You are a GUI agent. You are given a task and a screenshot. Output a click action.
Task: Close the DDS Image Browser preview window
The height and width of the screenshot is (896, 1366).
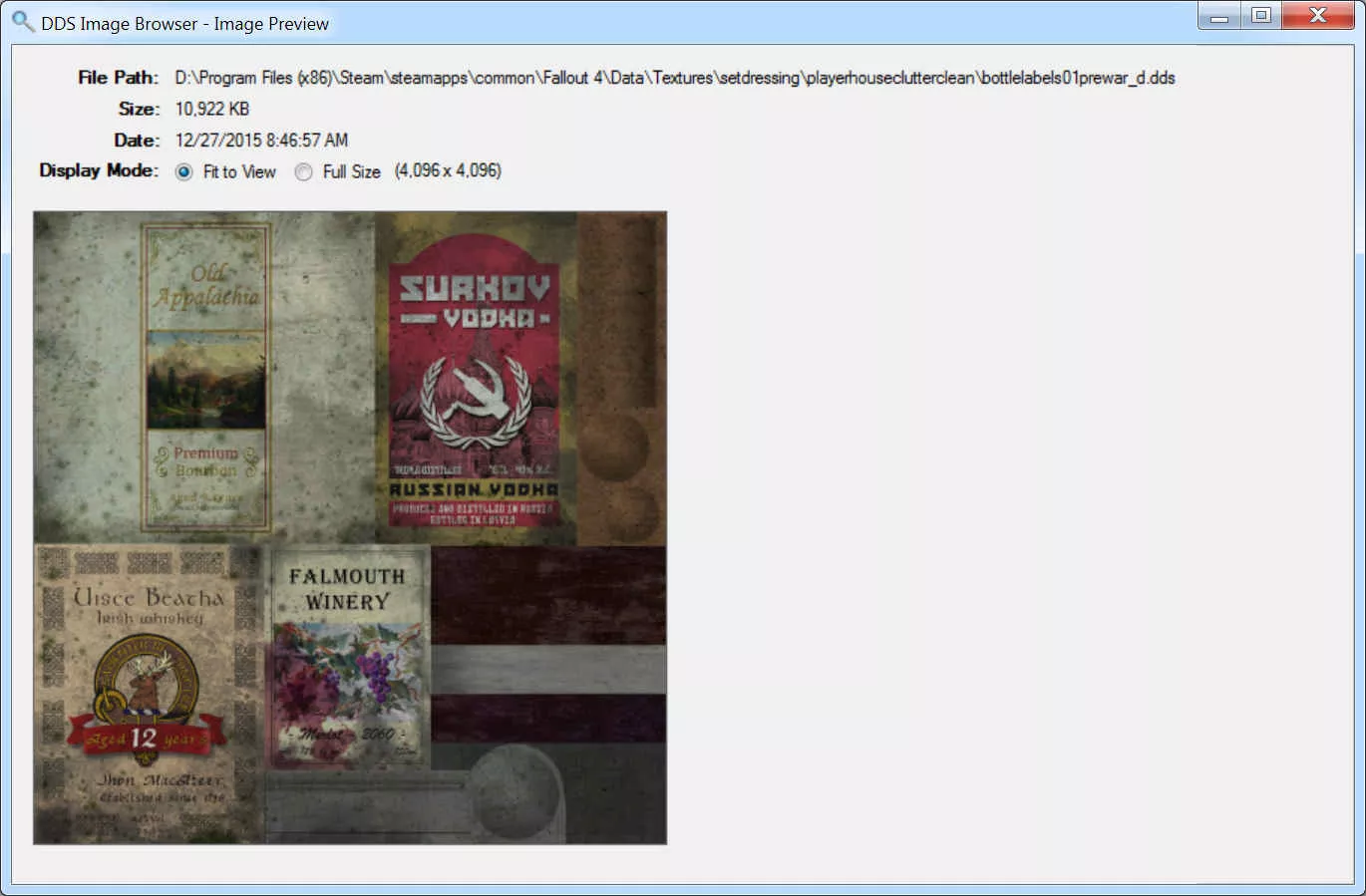[1318, 16]
